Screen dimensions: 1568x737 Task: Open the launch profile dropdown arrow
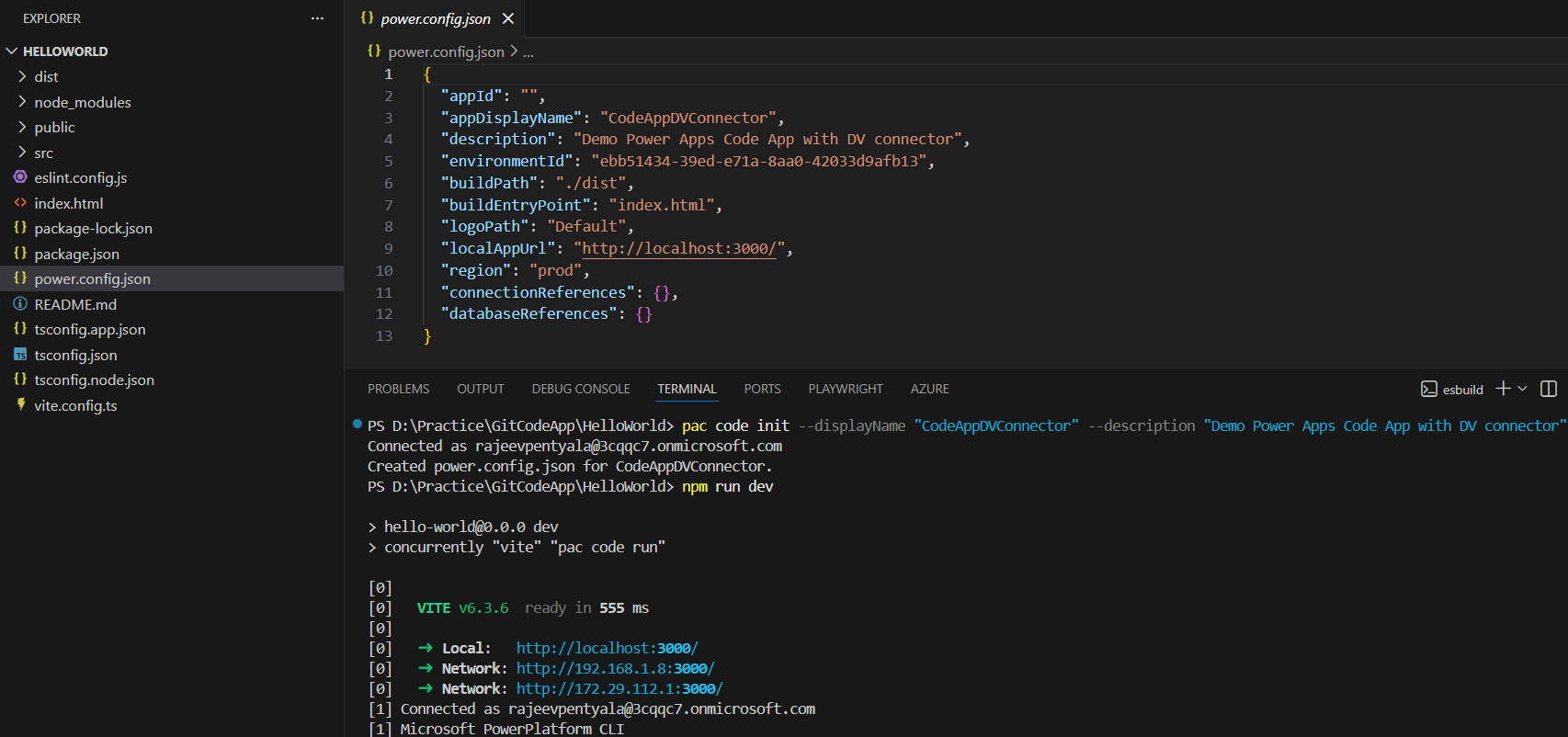(1523, 389)
